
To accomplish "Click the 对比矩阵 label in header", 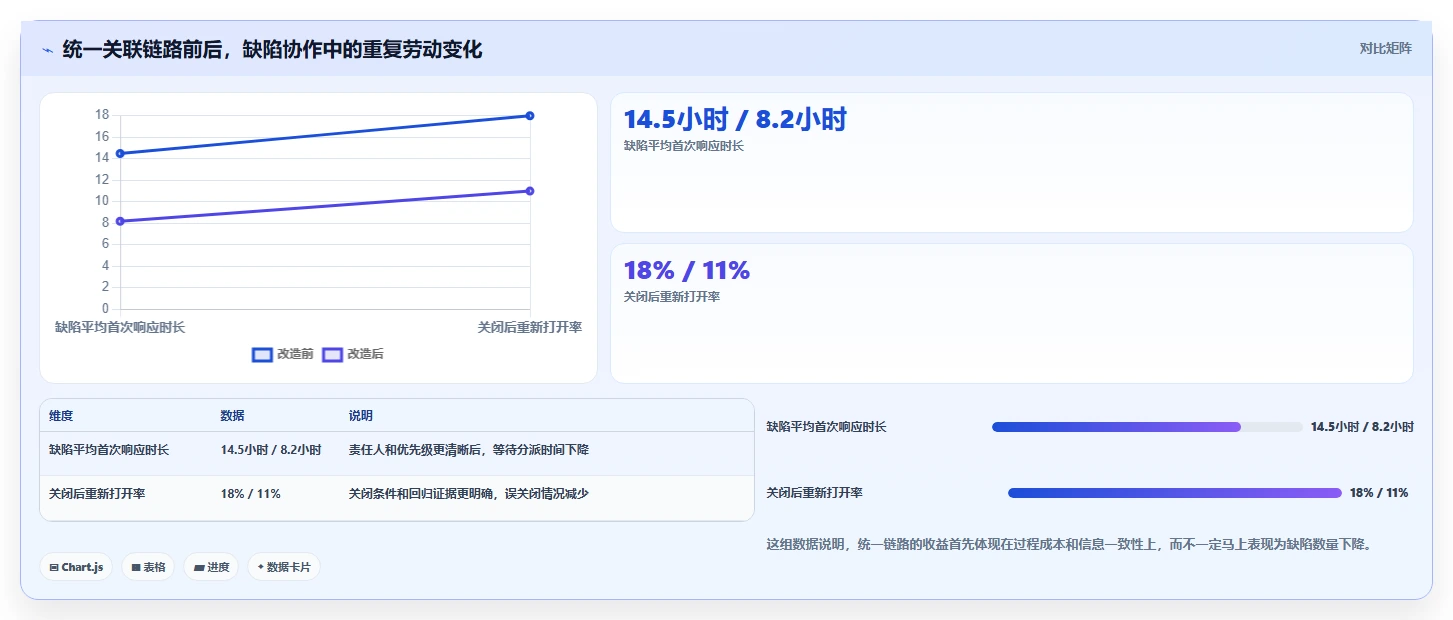I will 1385,49.
